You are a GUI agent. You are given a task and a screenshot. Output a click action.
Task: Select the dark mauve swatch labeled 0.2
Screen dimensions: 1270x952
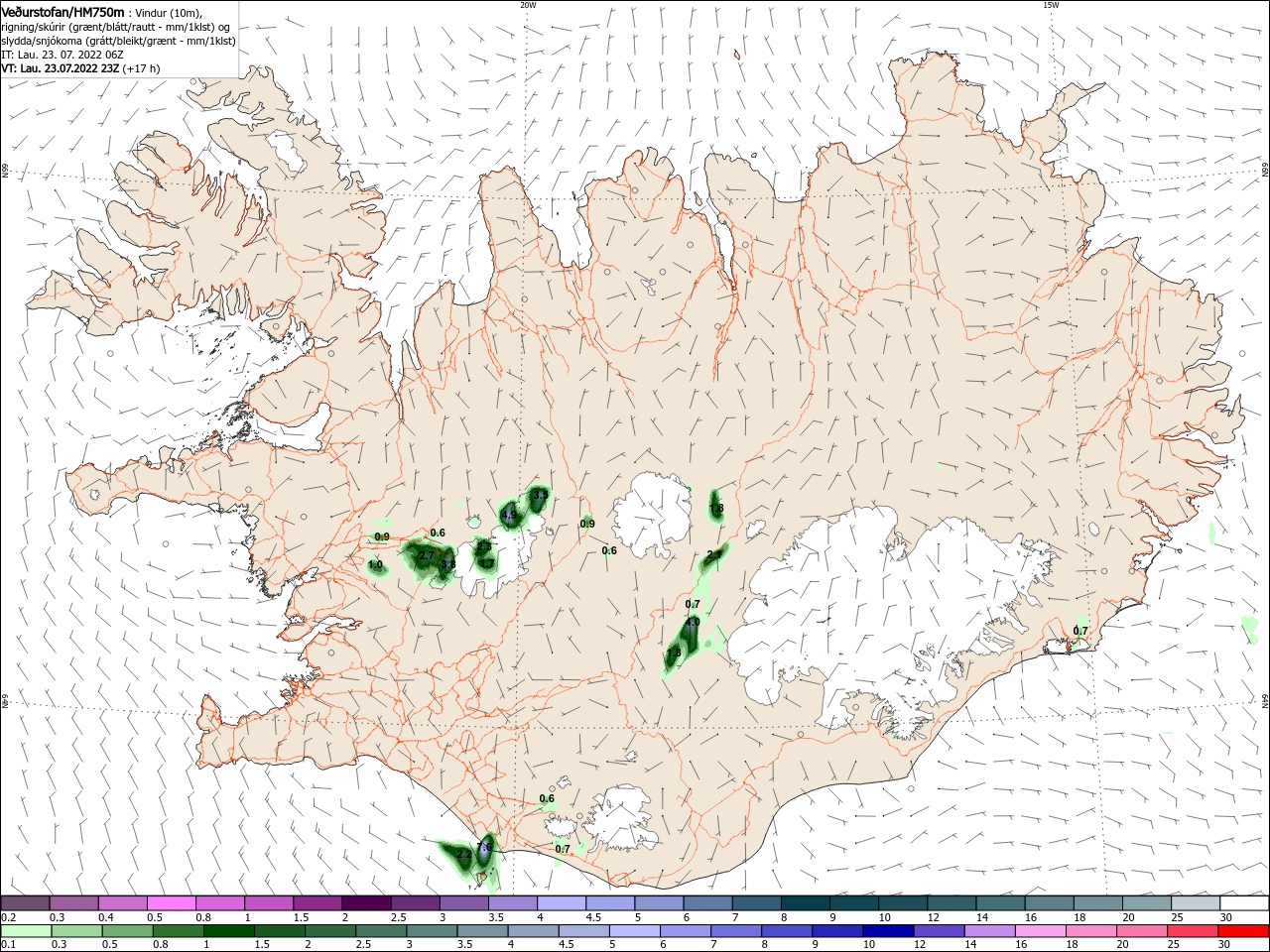(25, 902)
